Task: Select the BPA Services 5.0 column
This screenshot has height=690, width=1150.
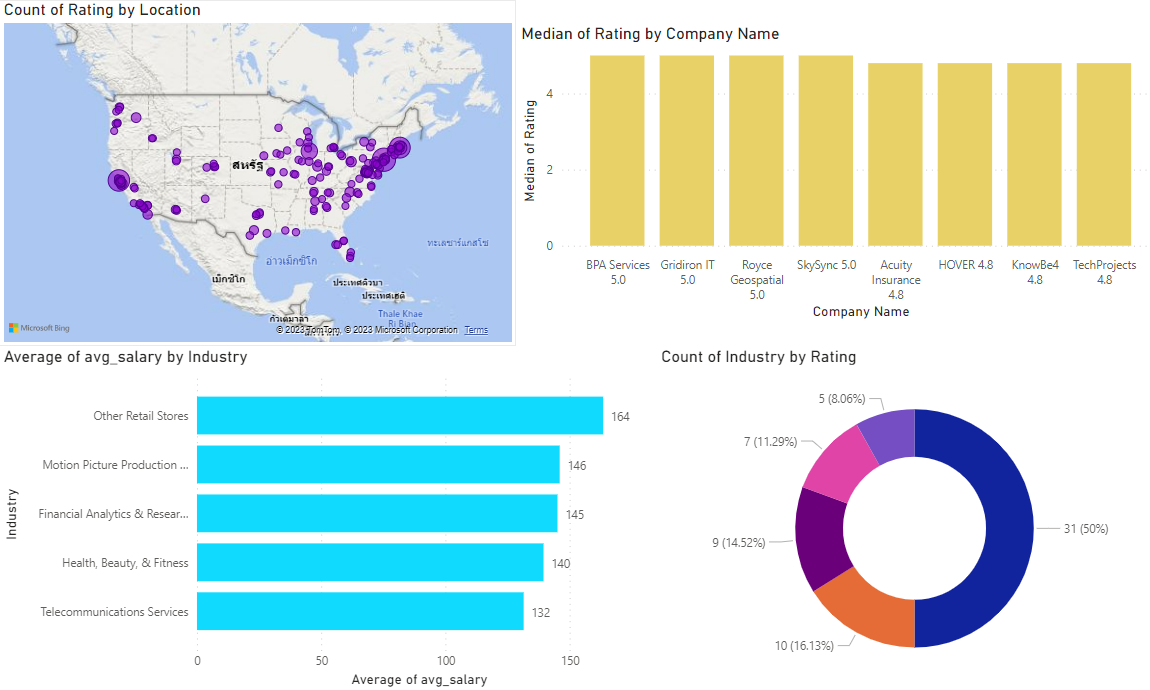Action: (x=617, y=150)
